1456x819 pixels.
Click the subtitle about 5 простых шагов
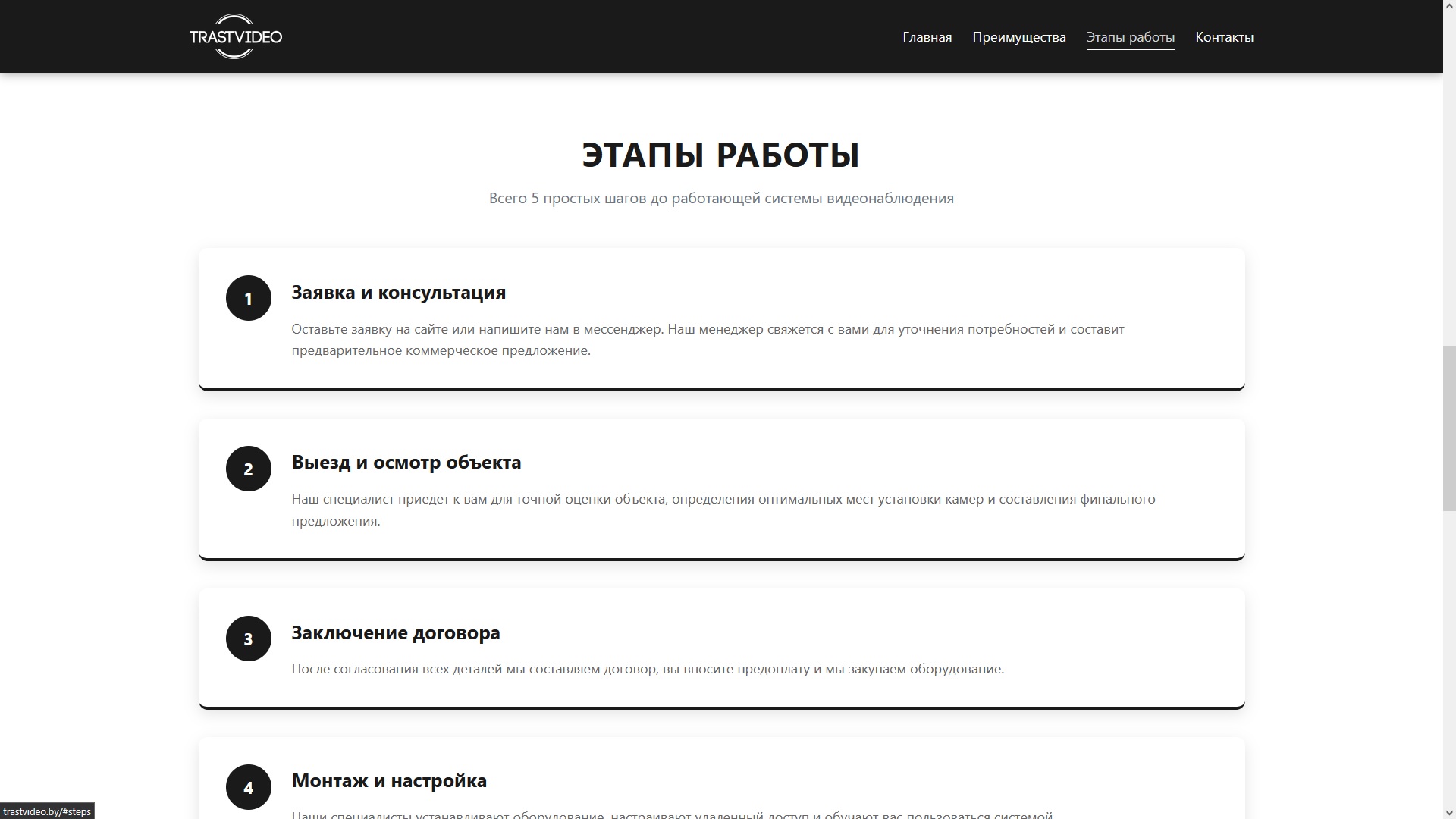[720, 199]
